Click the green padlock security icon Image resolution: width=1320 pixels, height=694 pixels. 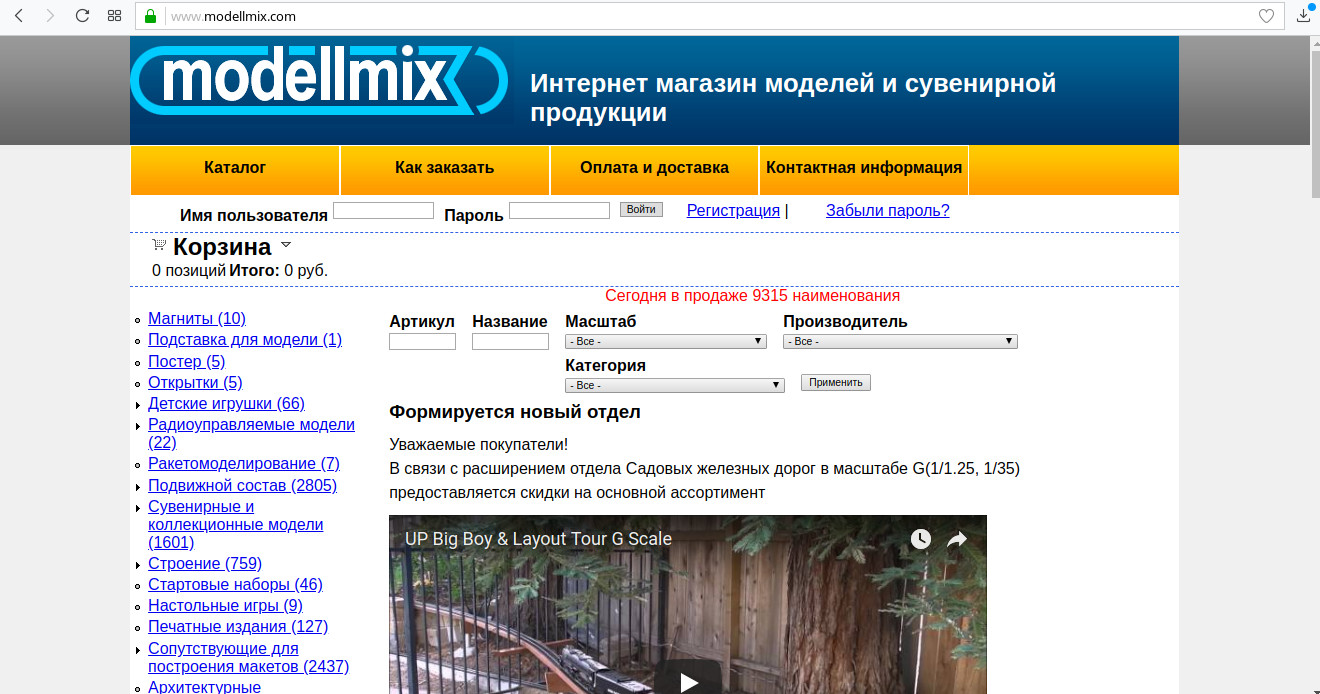tap(151, 16)
